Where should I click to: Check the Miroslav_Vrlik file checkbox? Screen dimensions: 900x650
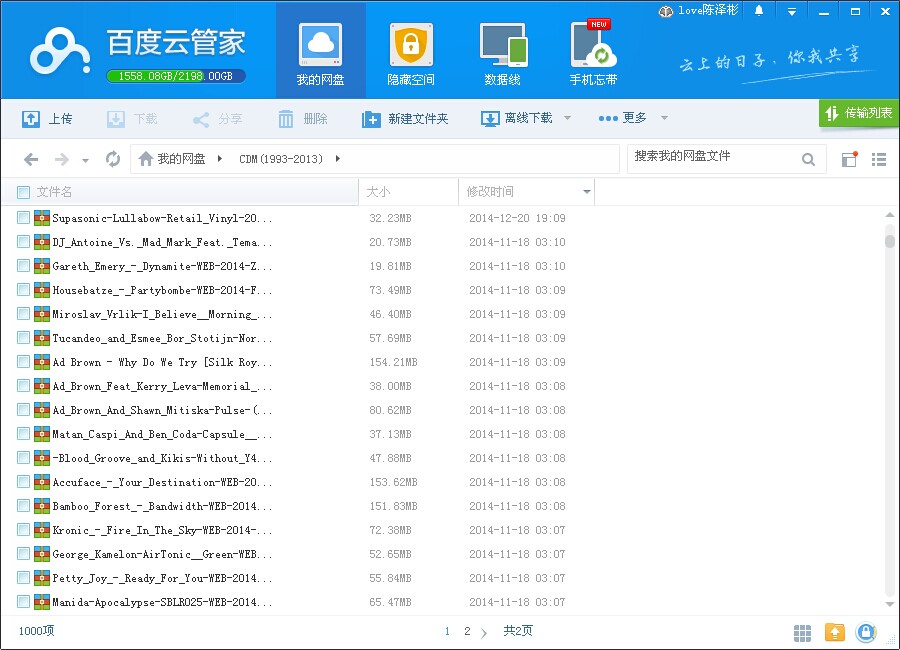[24, 314]
